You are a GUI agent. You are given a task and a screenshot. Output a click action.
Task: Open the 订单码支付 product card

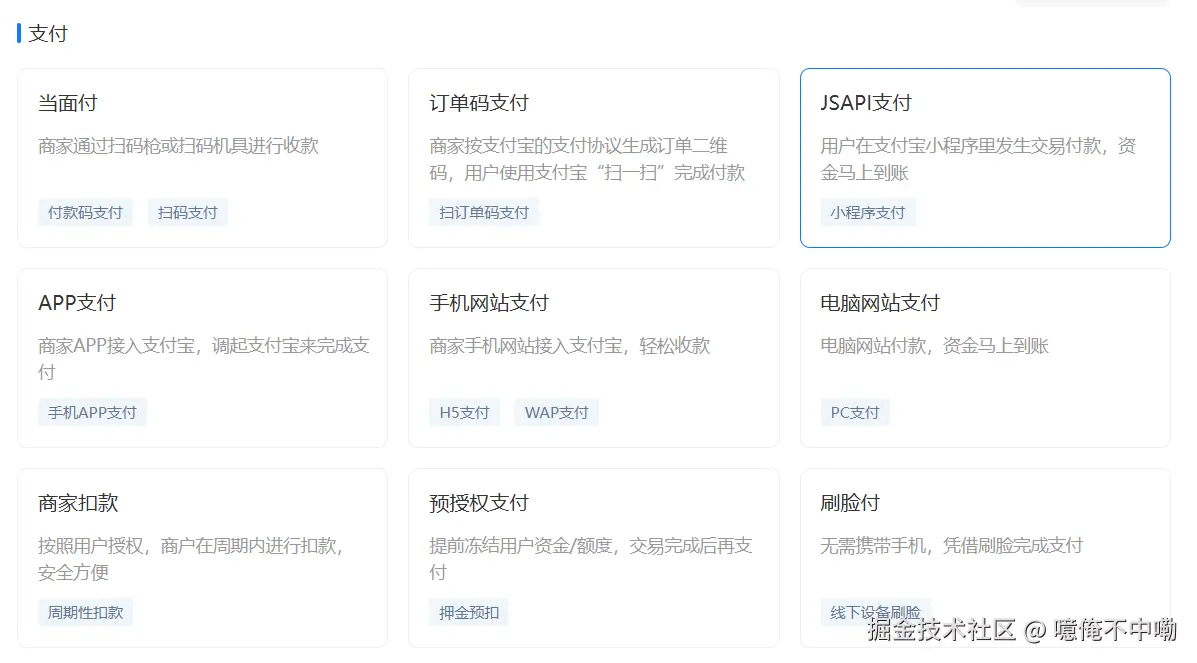[592, 155]
